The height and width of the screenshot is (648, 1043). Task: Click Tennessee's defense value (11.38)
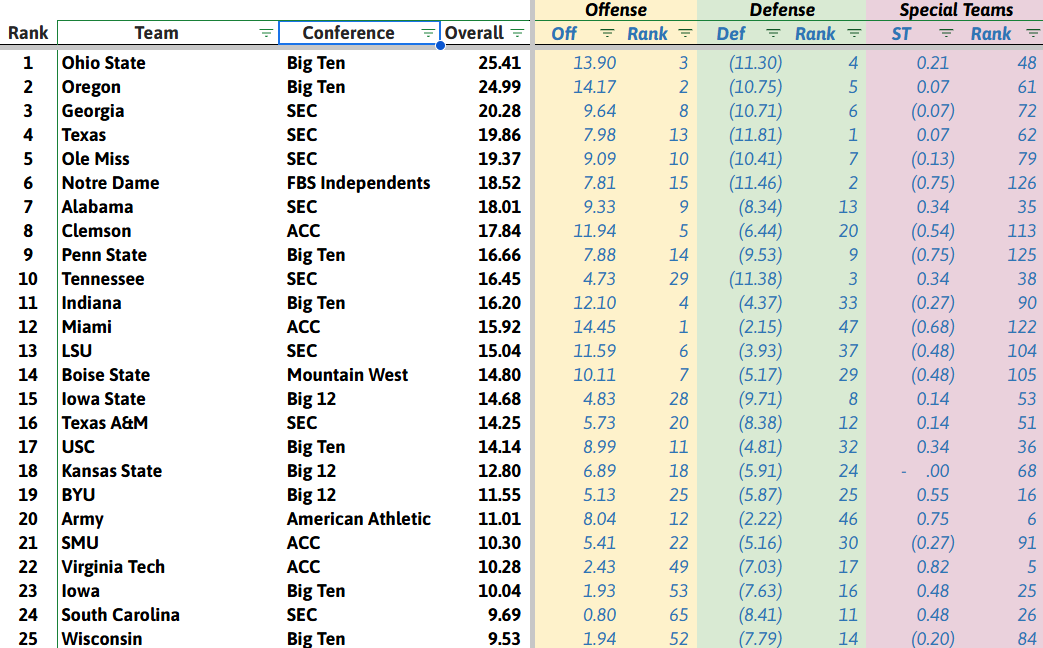point(755,279)
